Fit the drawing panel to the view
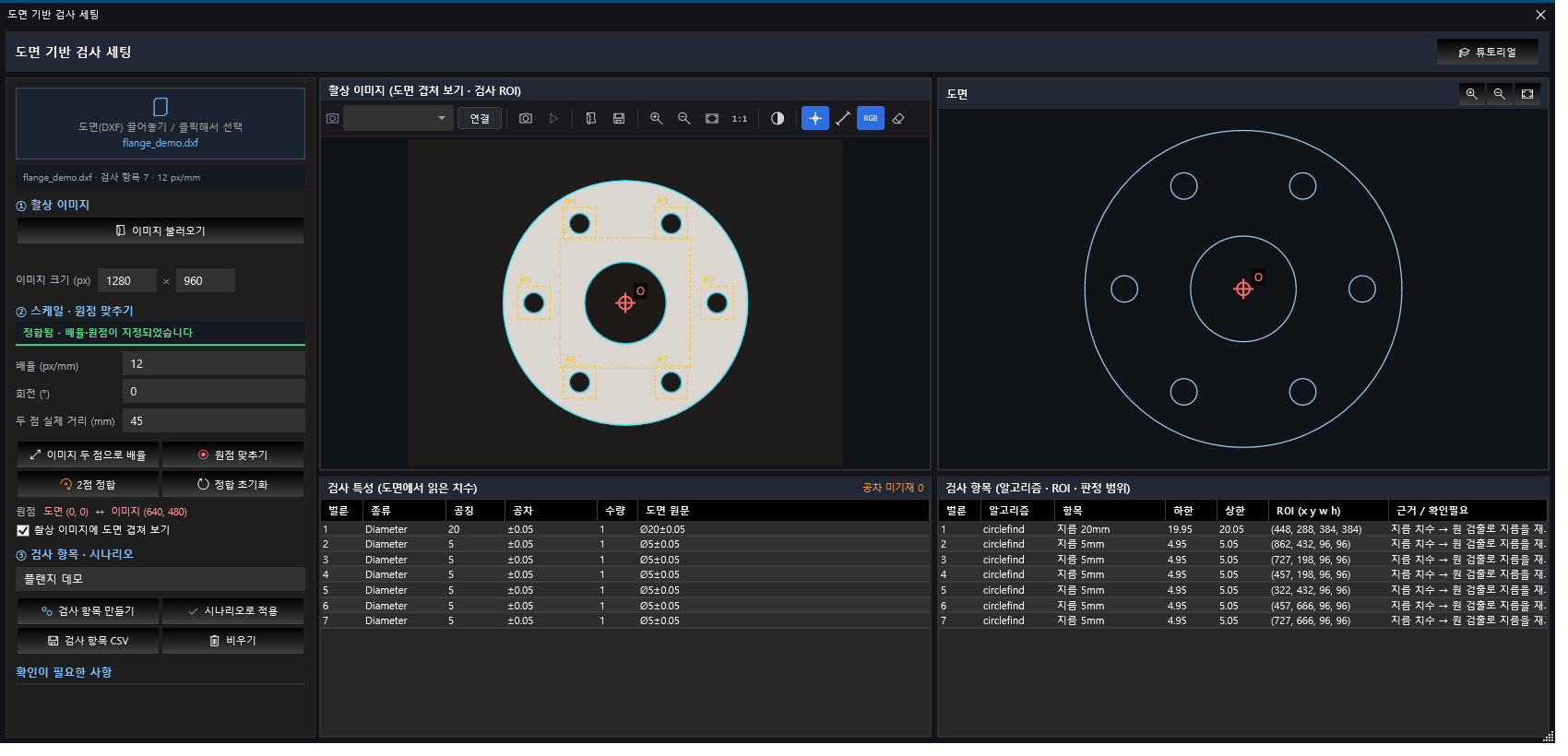 (x=1527, y=94)
